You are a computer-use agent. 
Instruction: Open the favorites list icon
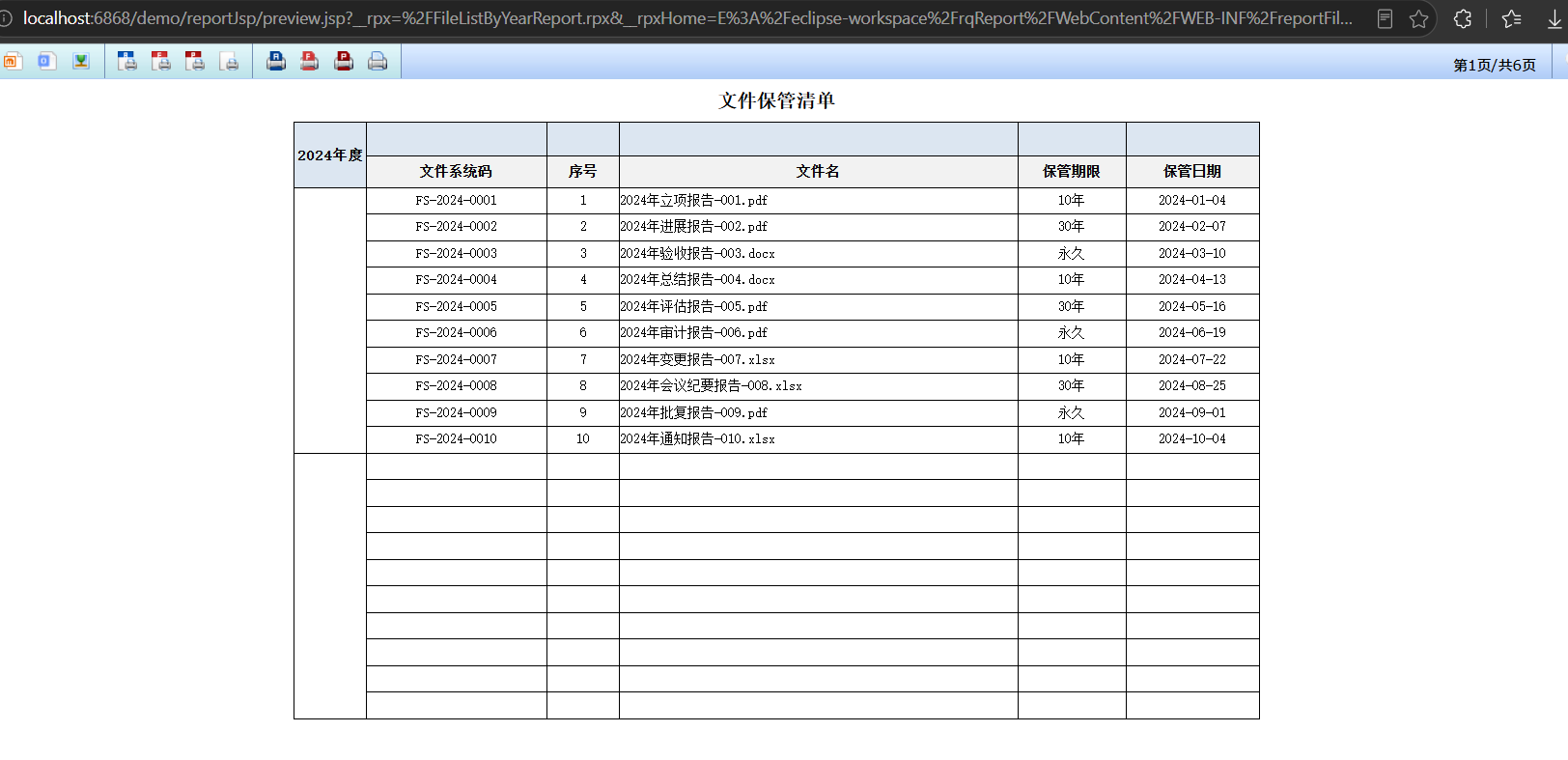[1512, 18]
